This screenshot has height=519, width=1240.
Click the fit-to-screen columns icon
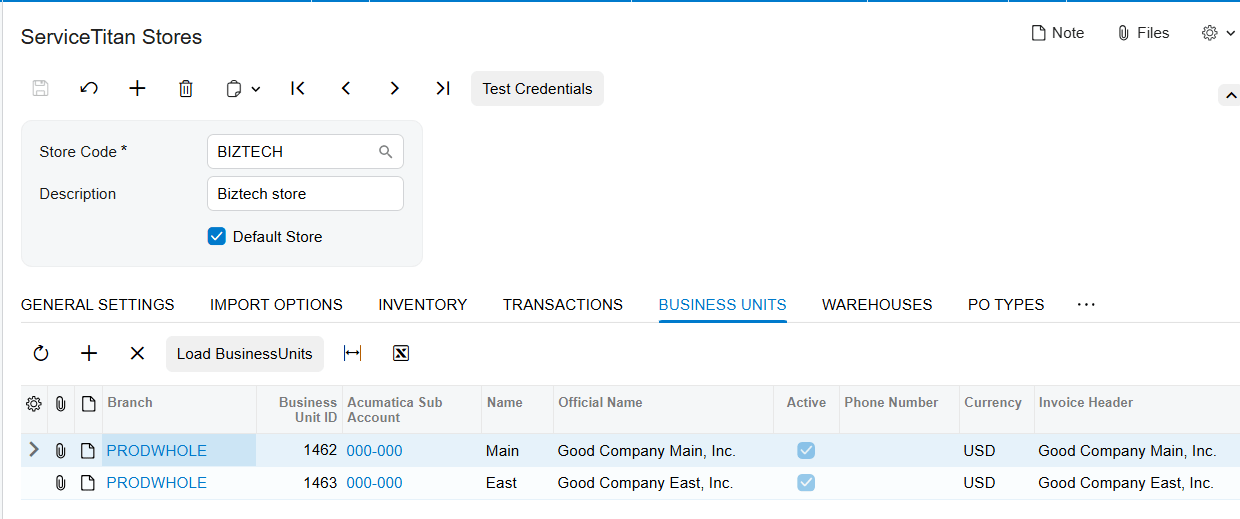coord(352,353)
